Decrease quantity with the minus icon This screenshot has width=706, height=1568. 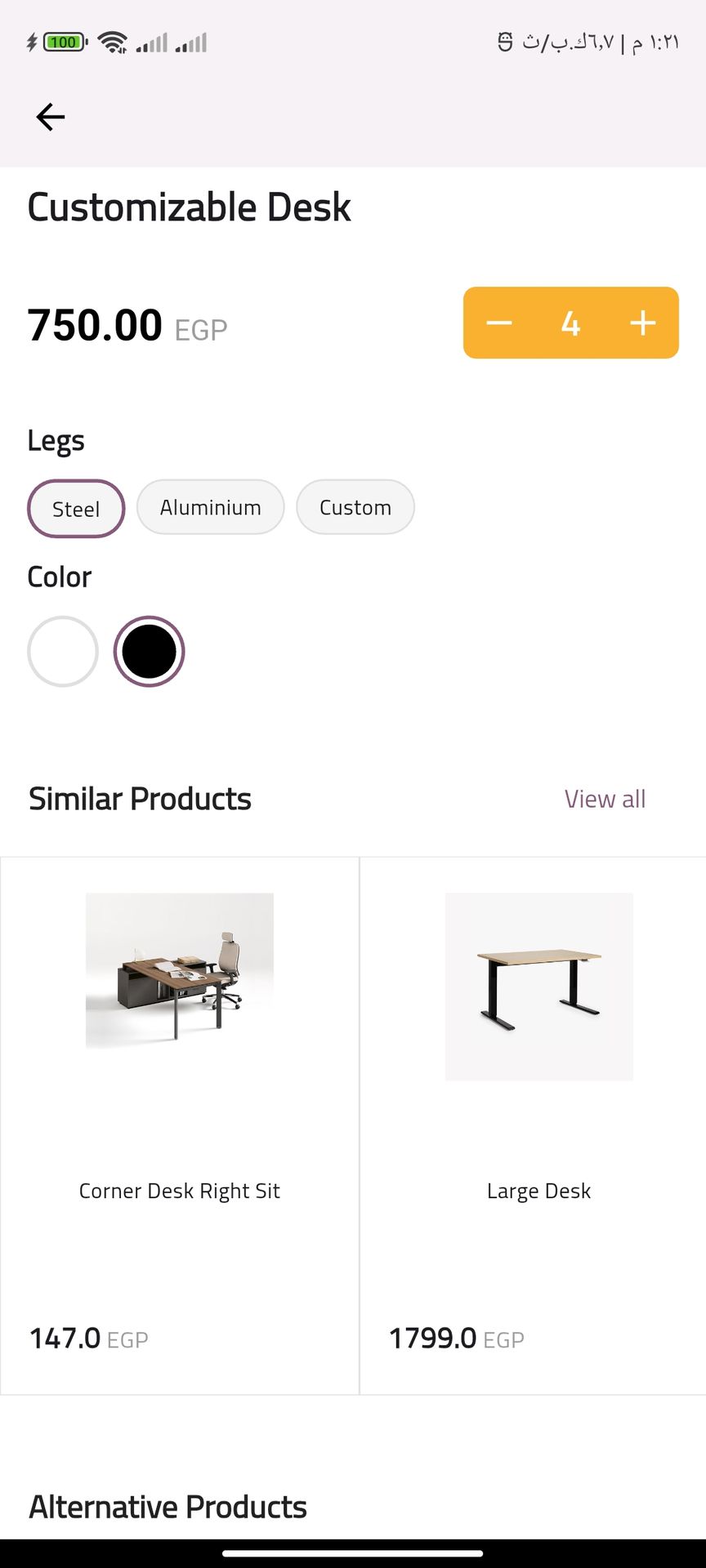pos(499,323)
